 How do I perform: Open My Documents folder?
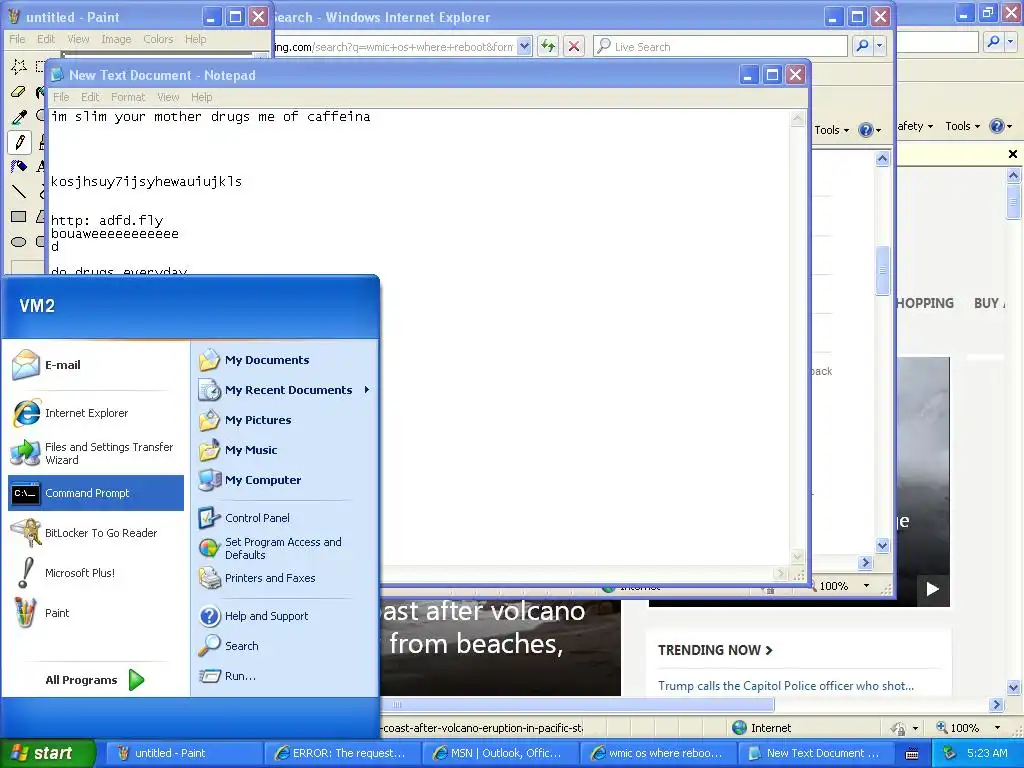tap(285, 360)
